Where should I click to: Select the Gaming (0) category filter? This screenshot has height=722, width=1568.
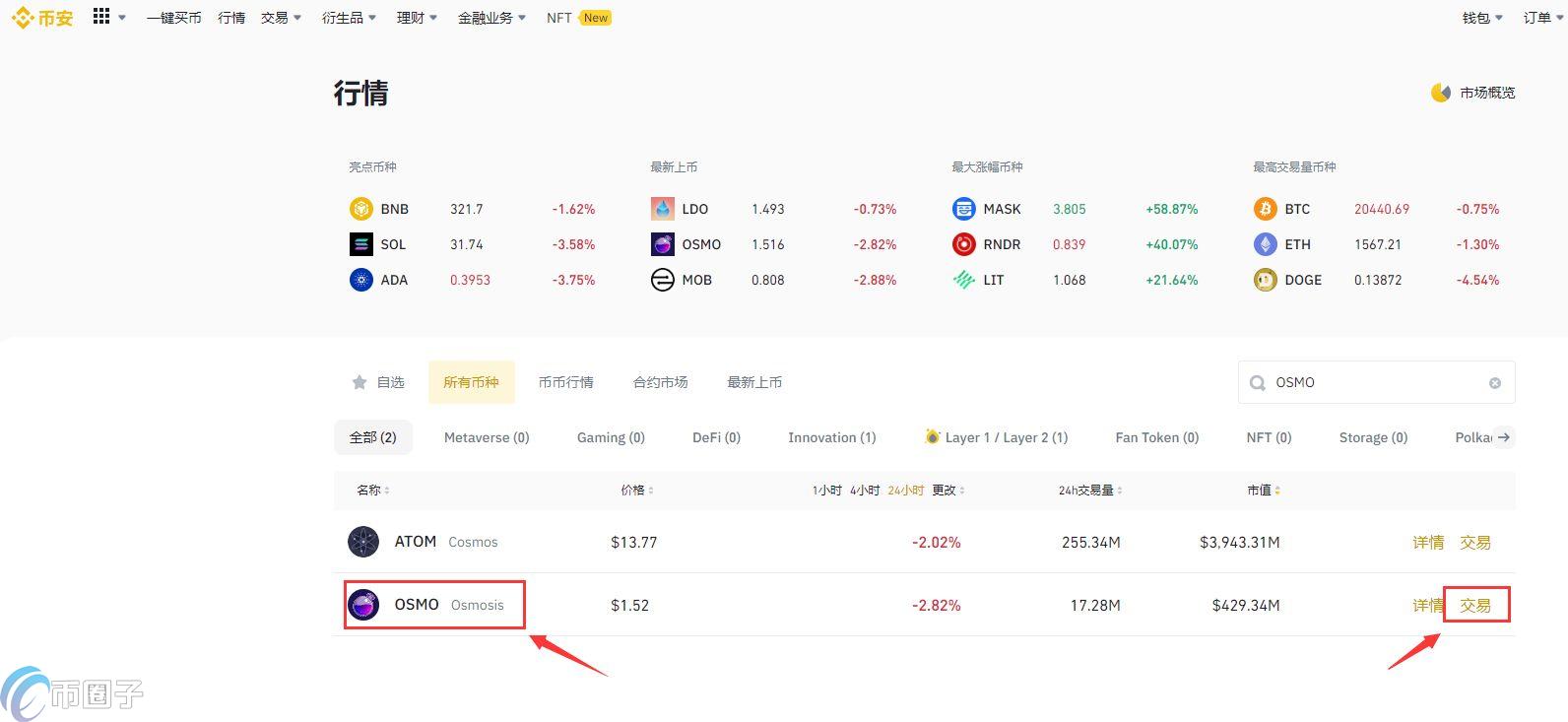[611, 437]
